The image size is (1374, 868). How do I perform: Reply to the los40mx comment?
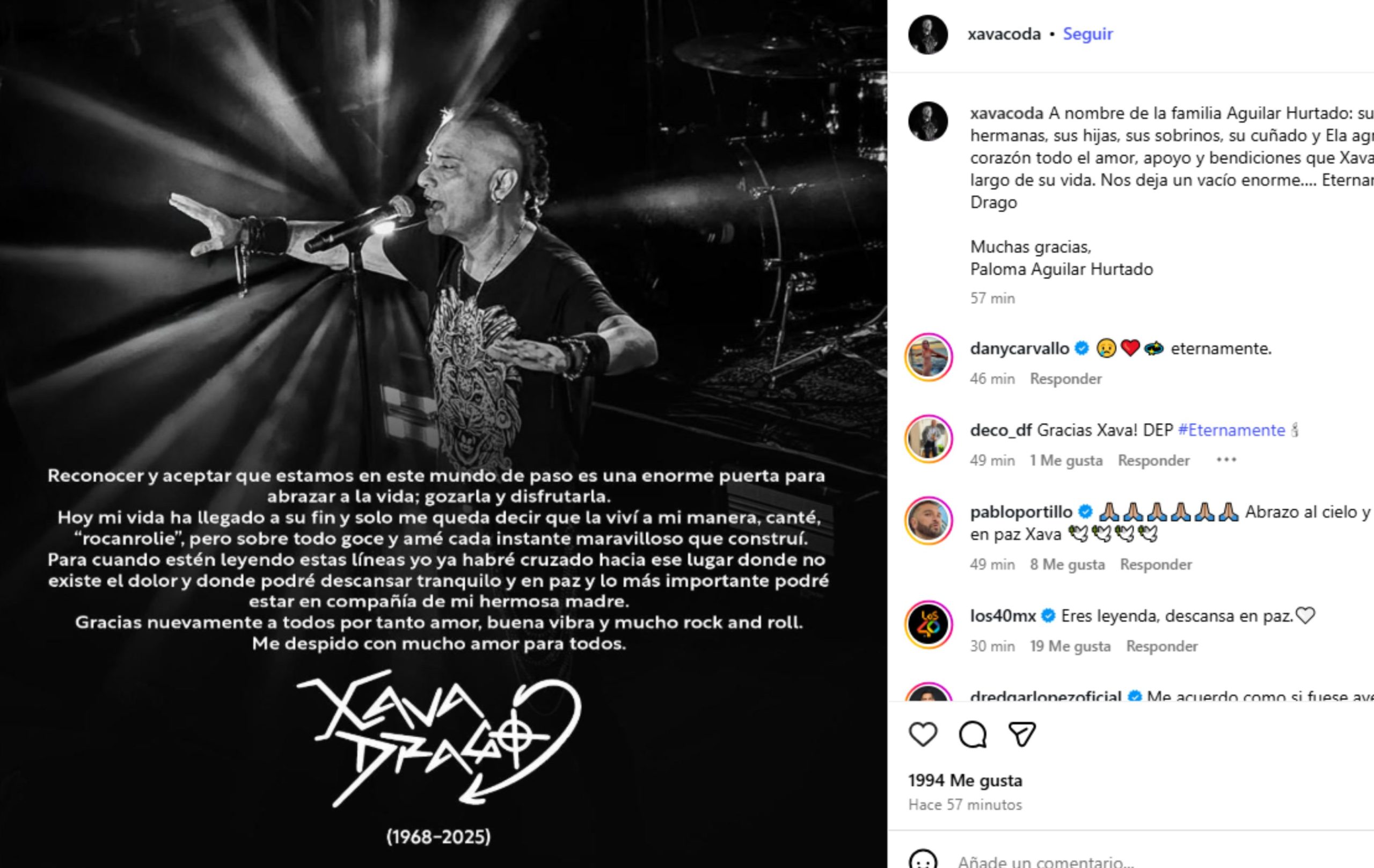click(1162, 646)
